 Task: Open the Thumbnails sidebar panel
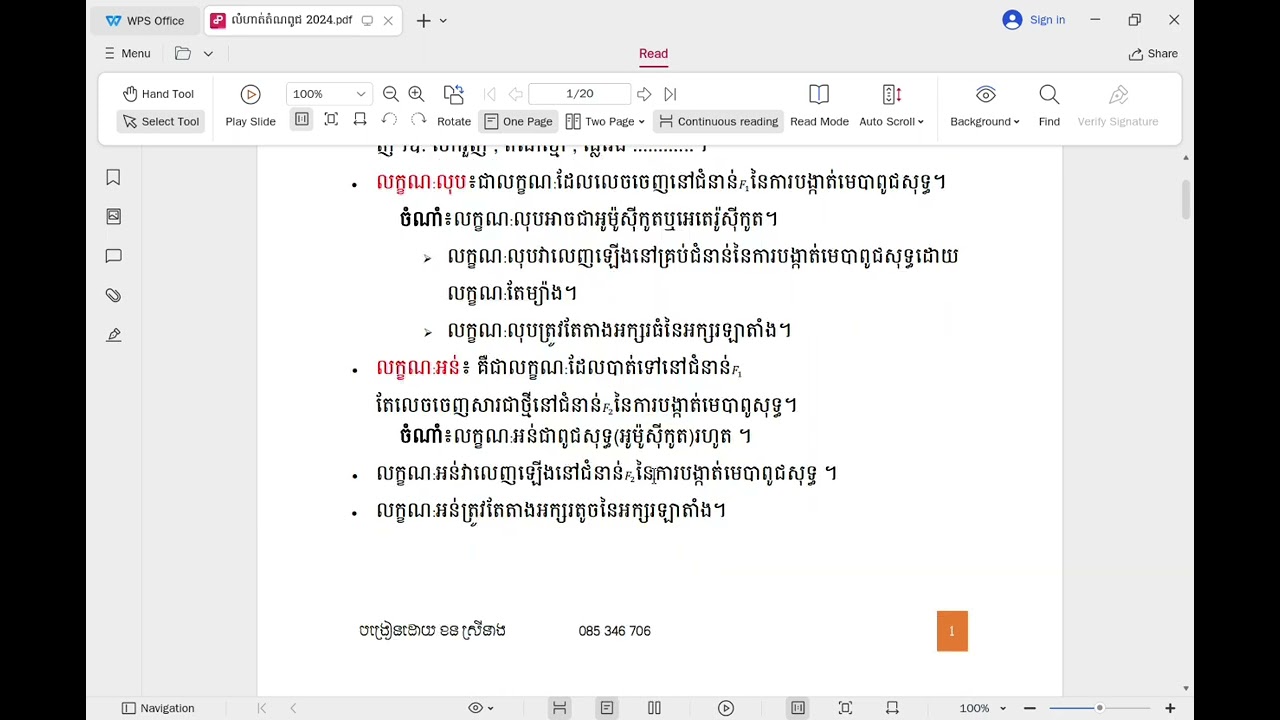tap(113, 216)
